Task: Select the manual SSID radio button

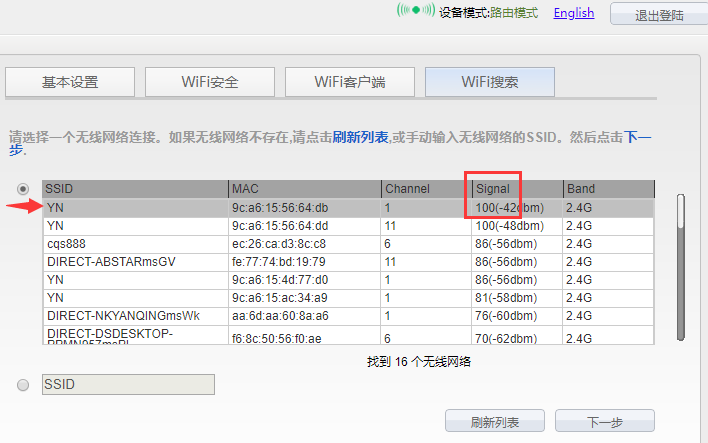Action: (23, 384)
